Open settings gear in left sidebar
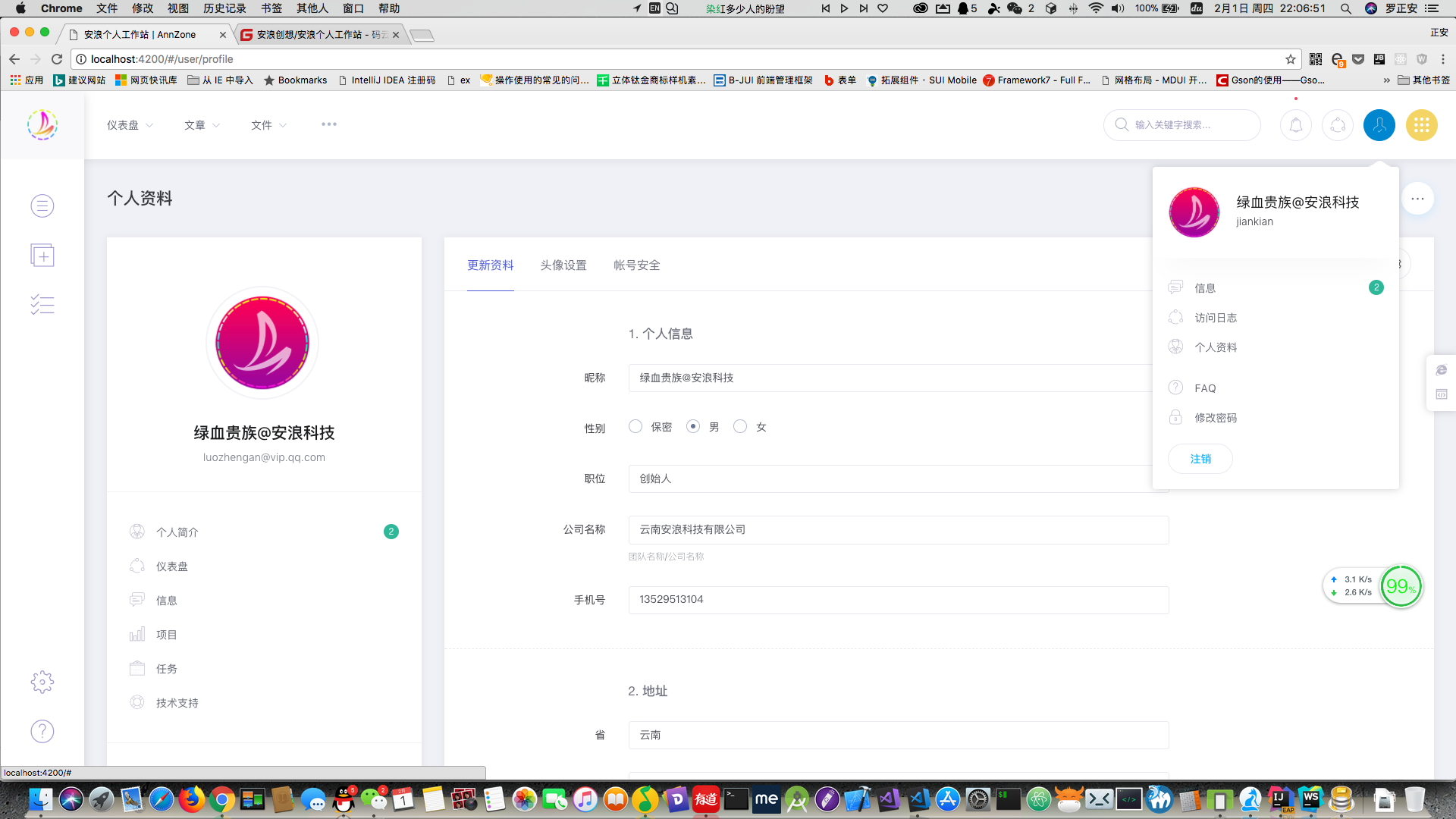1456x819 pixels. click(42, 682)
